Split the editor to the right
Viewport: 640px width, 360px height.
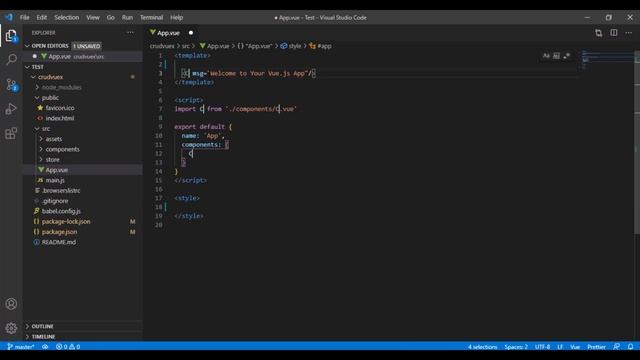613,33
